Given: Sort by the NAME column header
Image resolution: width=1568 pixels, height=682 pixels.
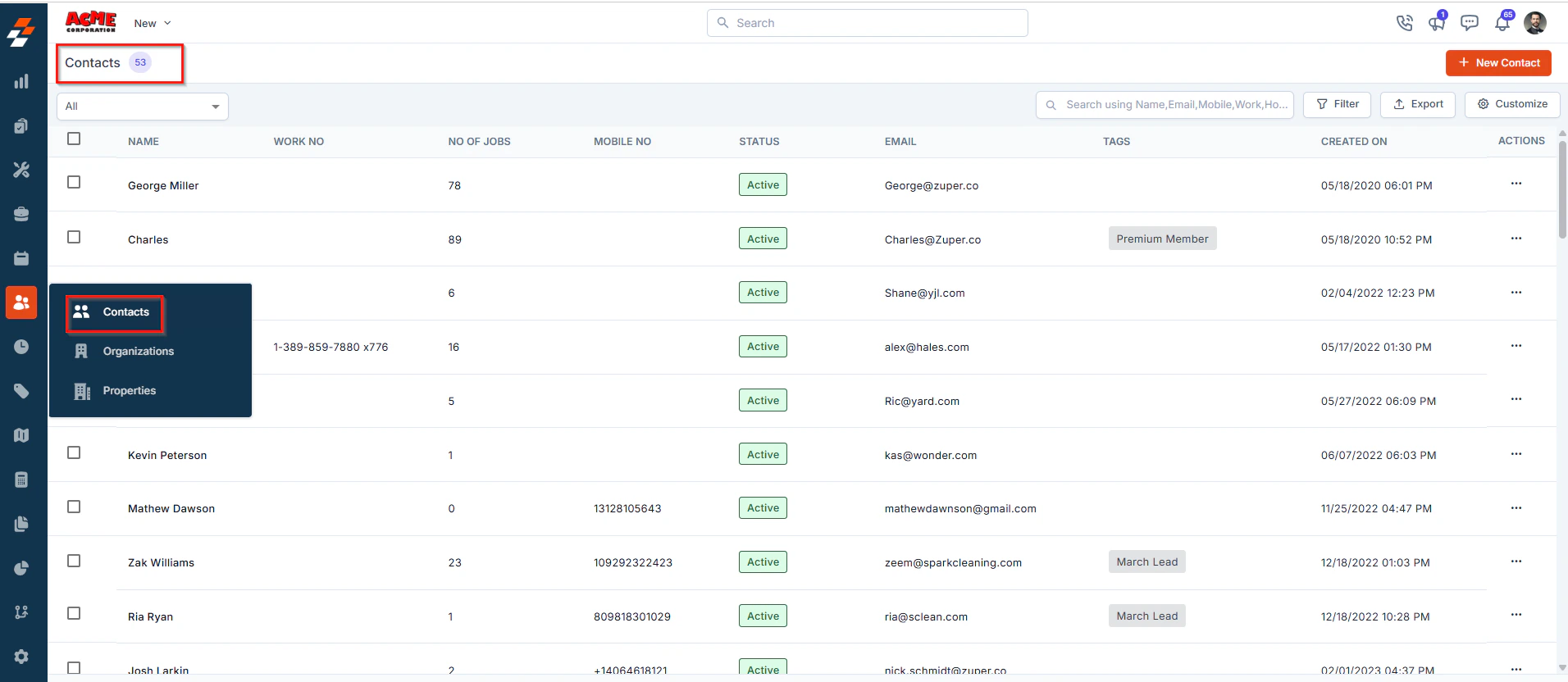Looking at the screenshot, I should 144,142.
